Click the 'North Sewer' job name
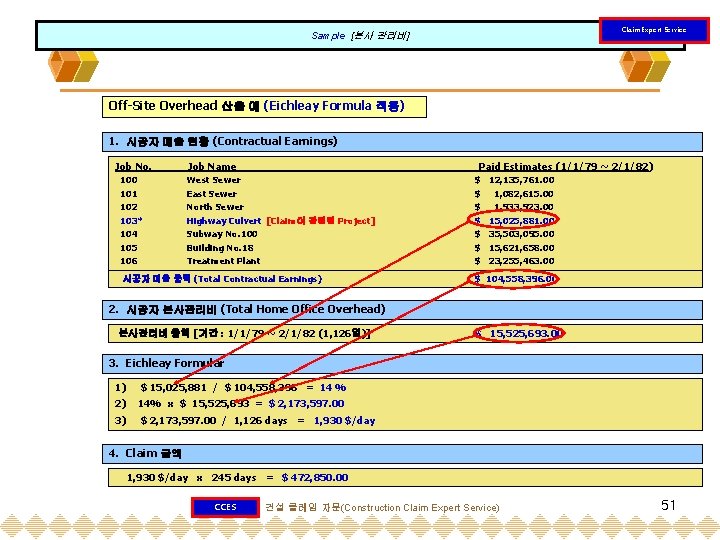Image resolution: width=720 pixels, height=540 pixels. (x=215, y=207)
